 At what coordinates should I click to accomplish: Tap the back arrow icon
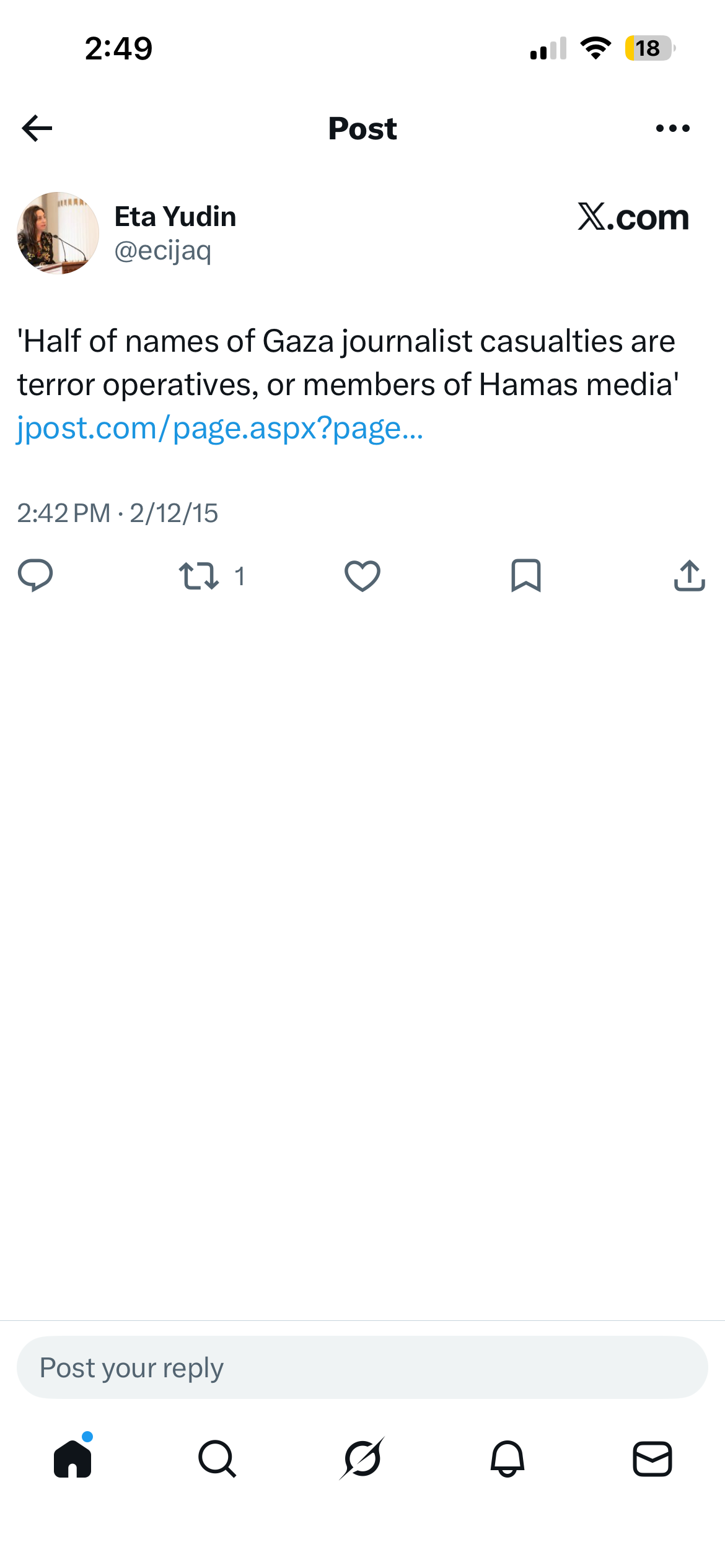tap(37, 128)
